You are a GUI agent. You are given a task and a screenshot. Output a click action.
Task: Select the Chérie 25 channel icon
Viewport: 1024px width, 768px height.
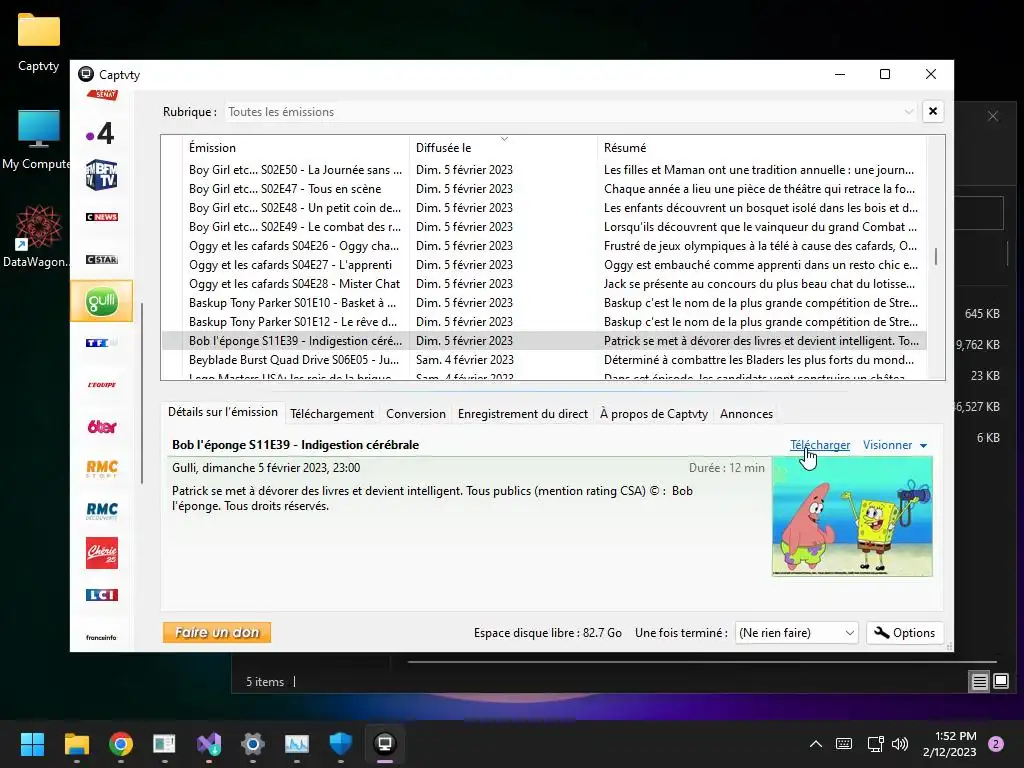coord(101,552)
